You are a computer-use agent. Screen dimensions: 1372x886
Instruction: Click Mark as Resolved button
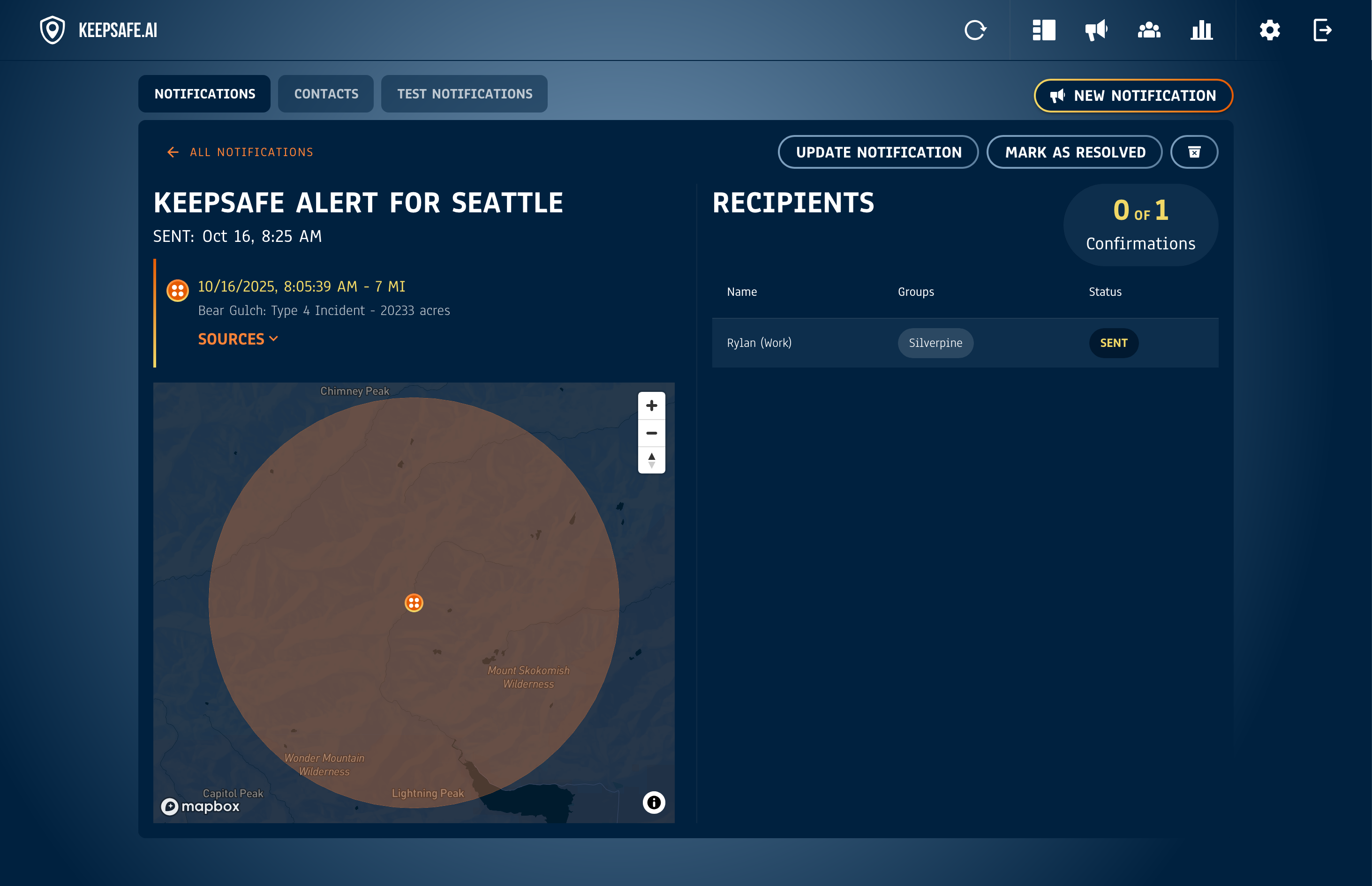coord(1074,152)
